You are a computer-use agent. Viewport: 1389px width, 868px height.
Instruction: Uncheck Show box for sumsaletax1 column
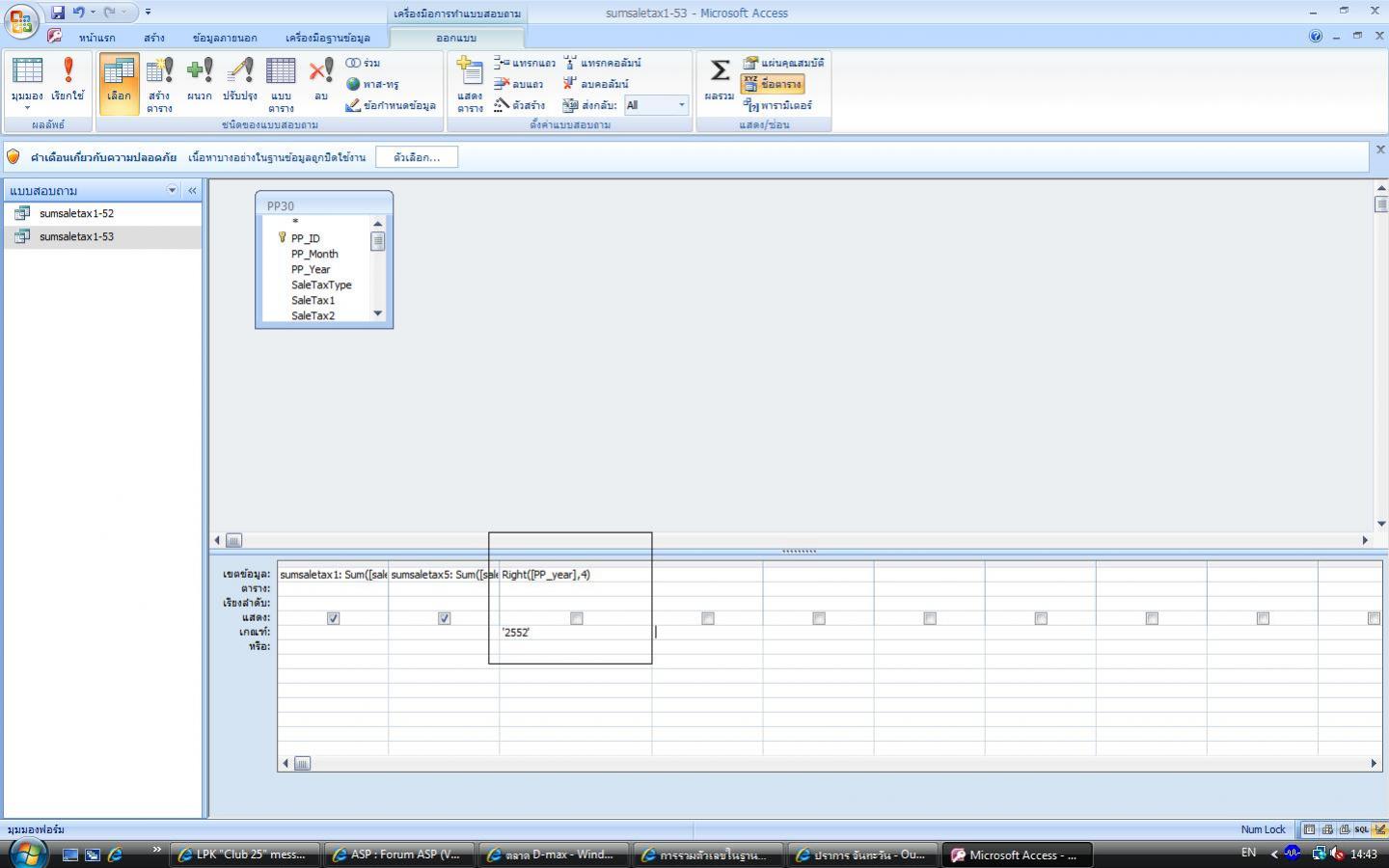pos(333,618)
